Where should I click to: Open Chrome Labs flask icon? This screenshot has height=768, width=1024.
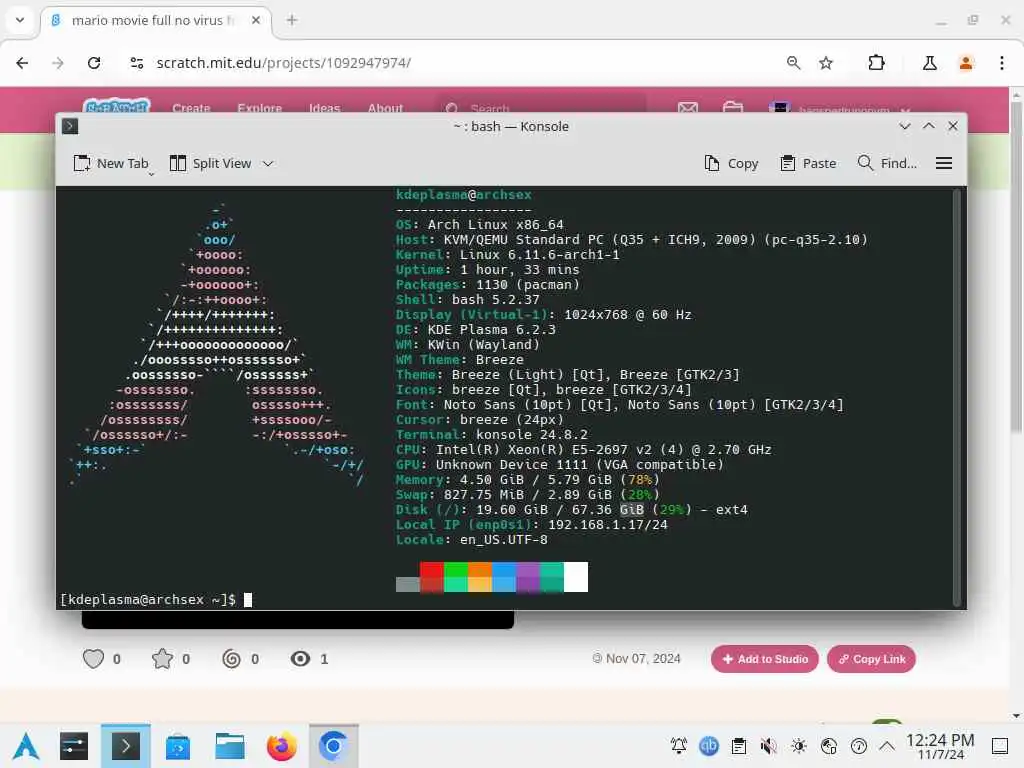(x=930, y=63)
